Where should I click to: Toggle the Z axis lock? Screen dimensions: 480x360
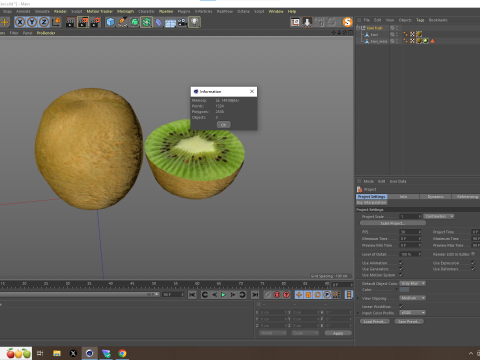point(44,22)
